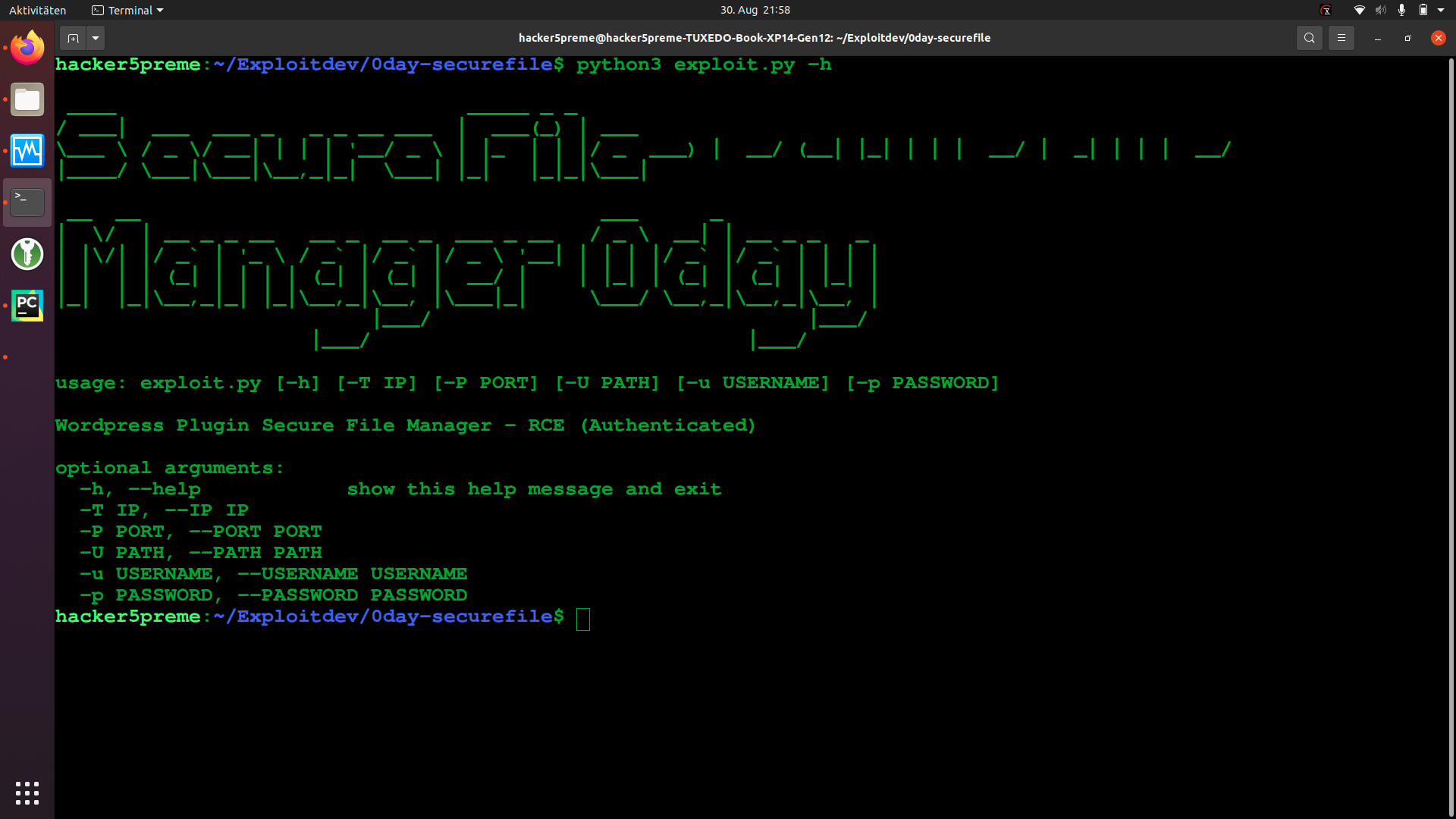Viewport: 1456px width, 819px height.
Task: Open a new terminal tab
Action: [x=73, y=38]
